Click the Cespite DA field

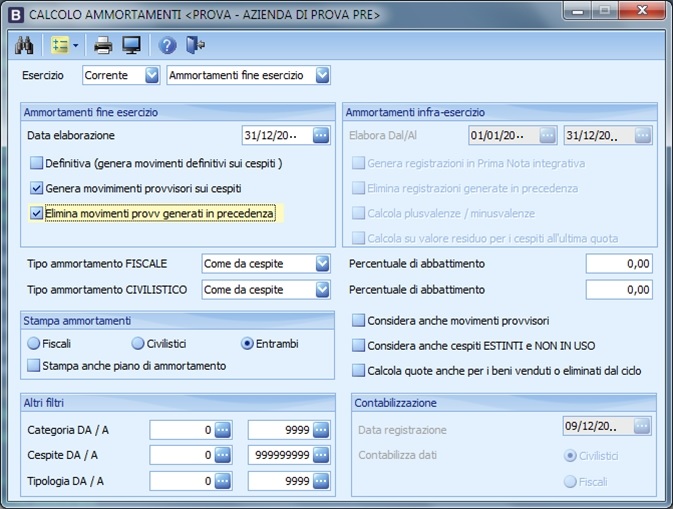(x=182, y=455)
